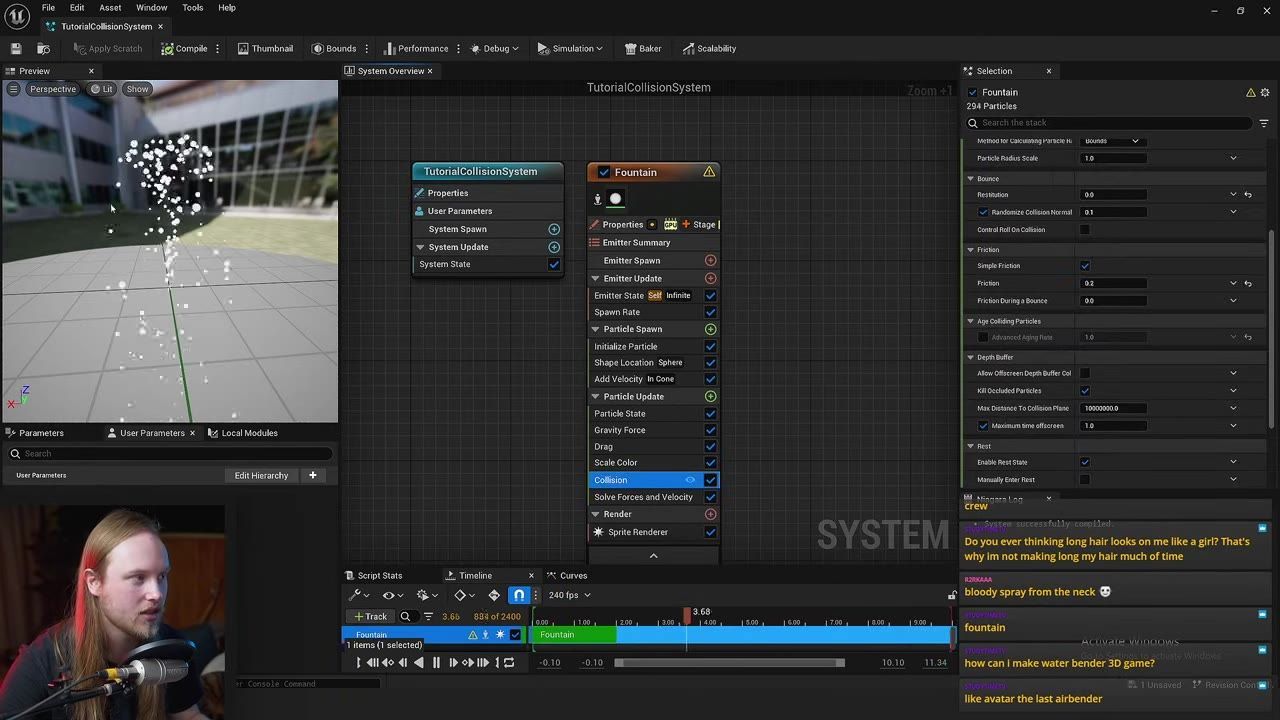Image resolution: width=1280 pixels, height=720 pixels.
Task: Collapse the Emitter Update group
Action: click(x=596, y=278)
